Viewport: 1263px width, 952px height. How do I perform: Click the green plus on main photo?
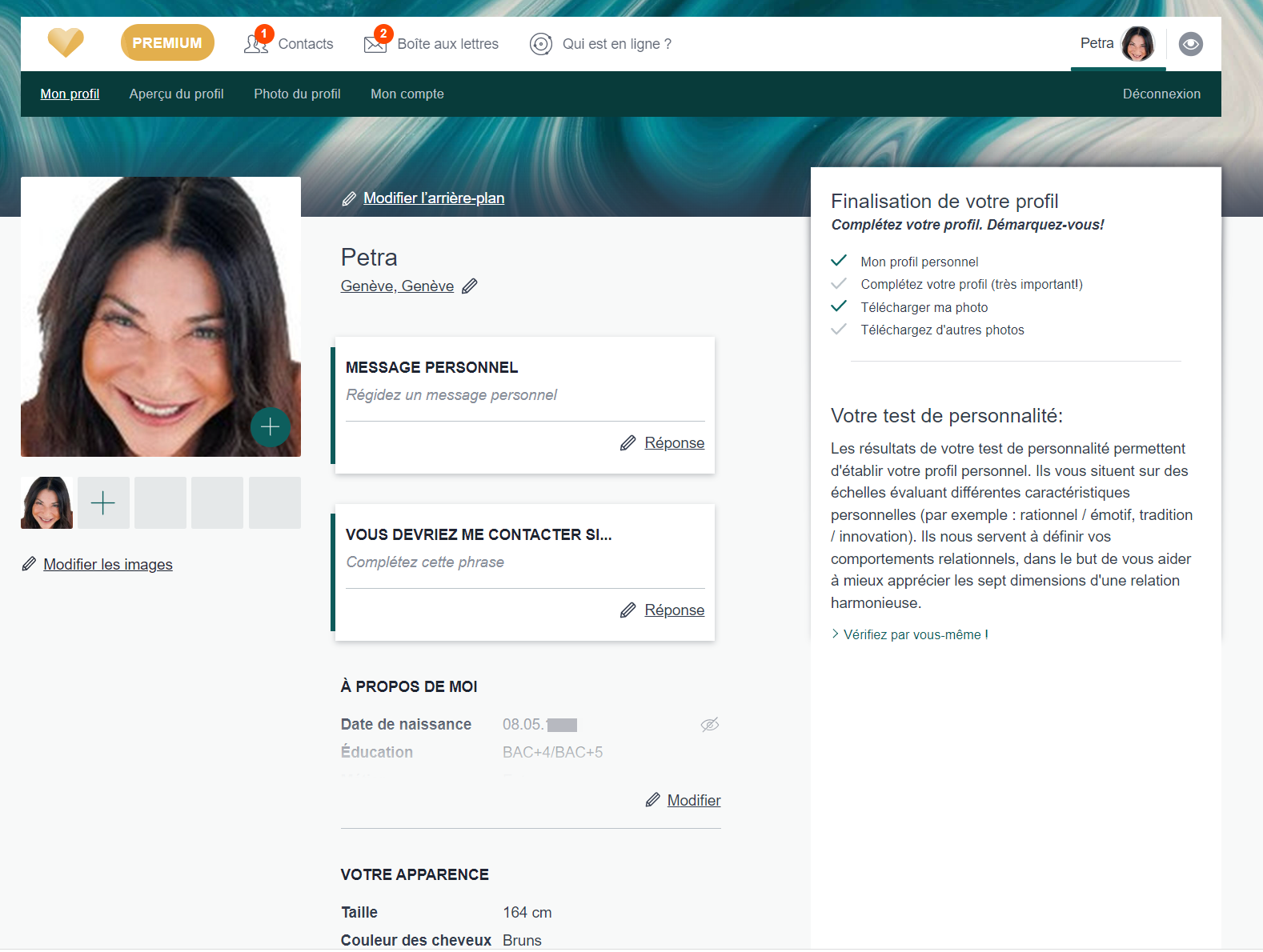tap(270, 427)
